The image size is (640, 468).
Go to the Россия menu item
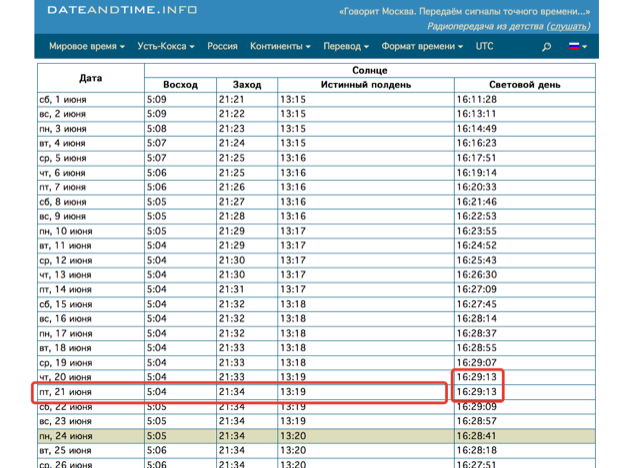(222, 47)
